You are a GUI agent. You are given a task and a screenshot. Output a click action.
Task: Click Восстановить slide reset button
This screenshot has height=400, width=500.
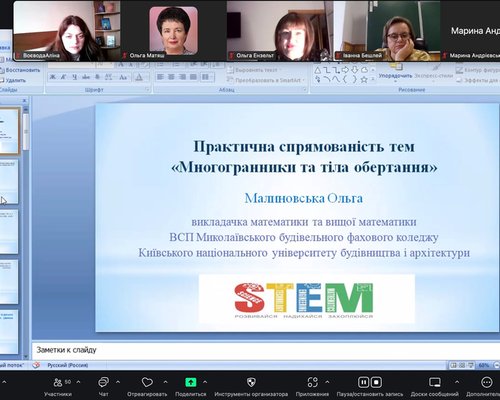tap(20, 70)
